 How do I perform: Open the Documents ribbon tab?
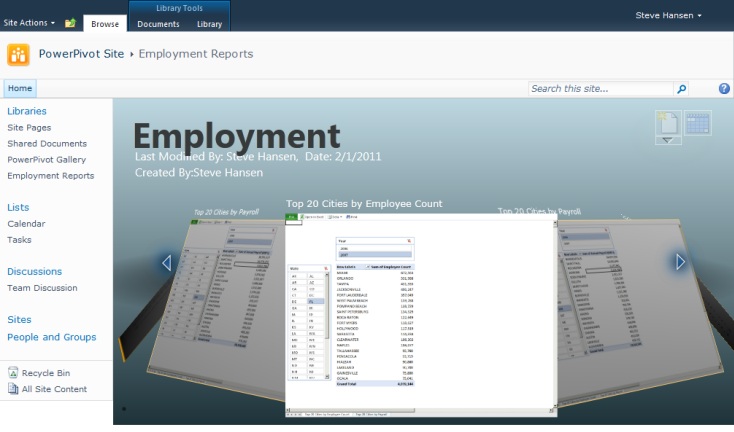pos(158,24)
